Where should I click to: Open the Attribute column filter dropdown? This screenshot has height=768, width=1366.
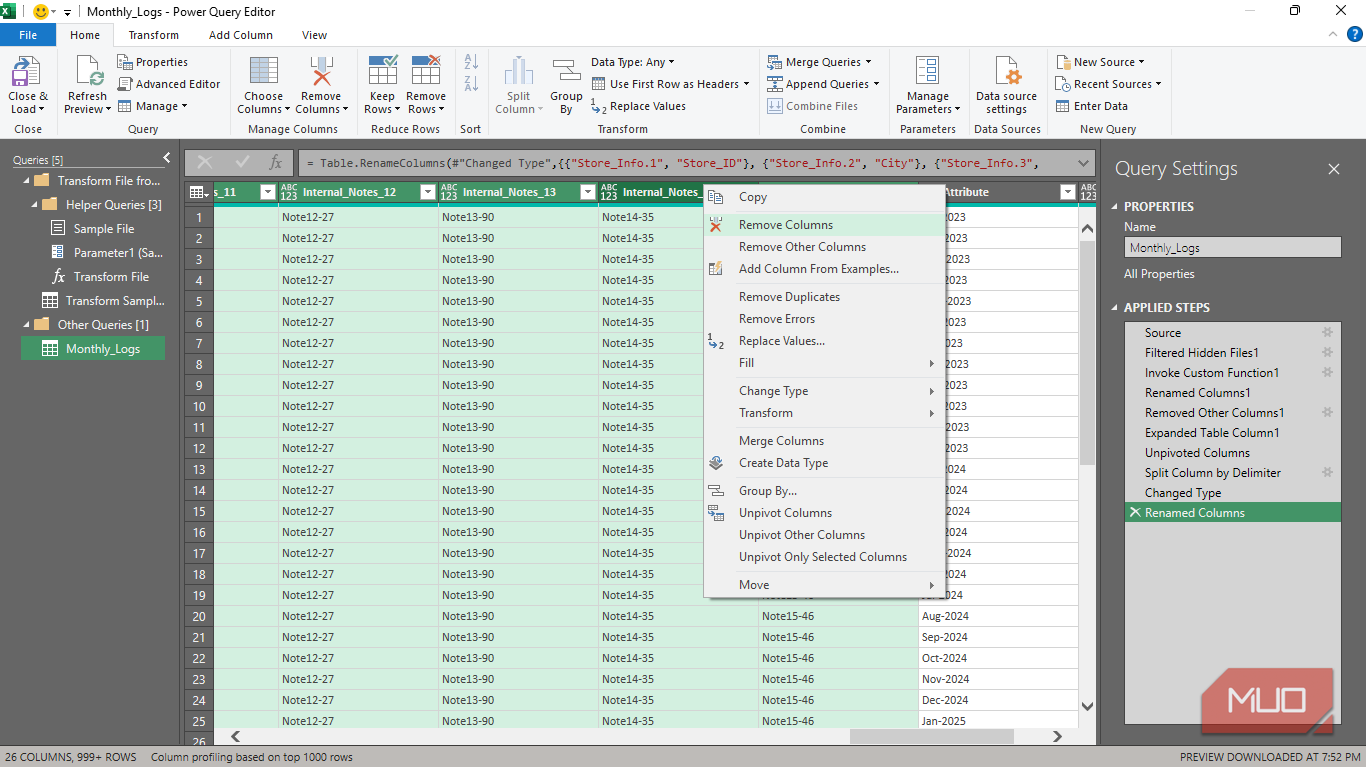(x=1067, y=192)
